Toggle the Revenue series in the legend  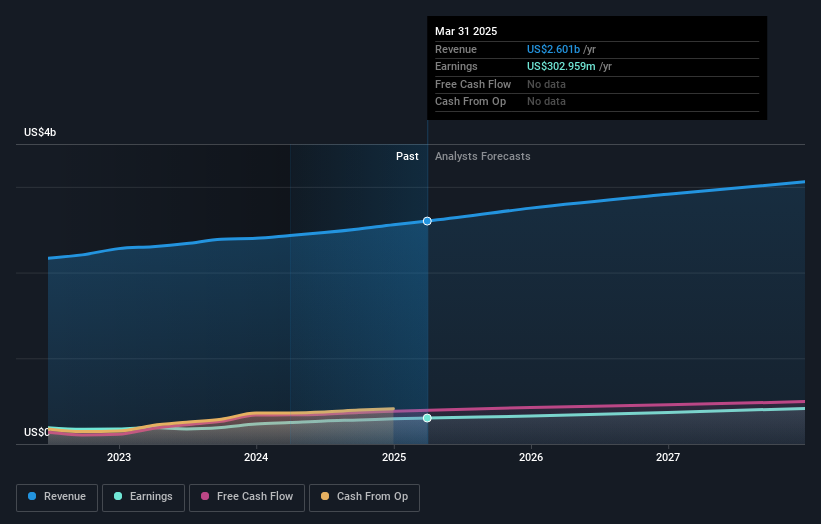[57, 497]
